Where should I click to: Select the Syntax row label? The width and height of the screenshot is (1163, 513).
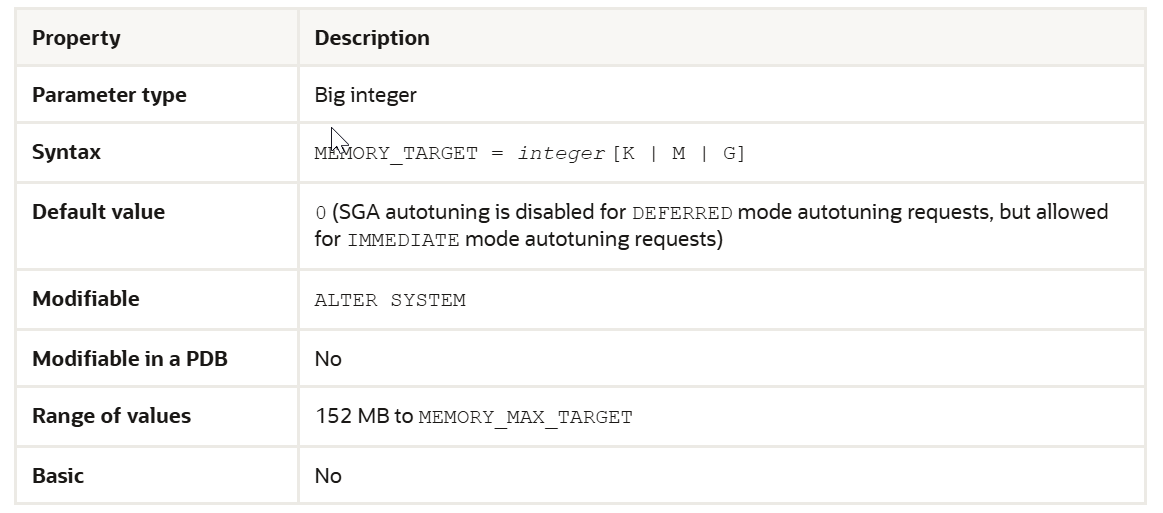tap(66, 153)
